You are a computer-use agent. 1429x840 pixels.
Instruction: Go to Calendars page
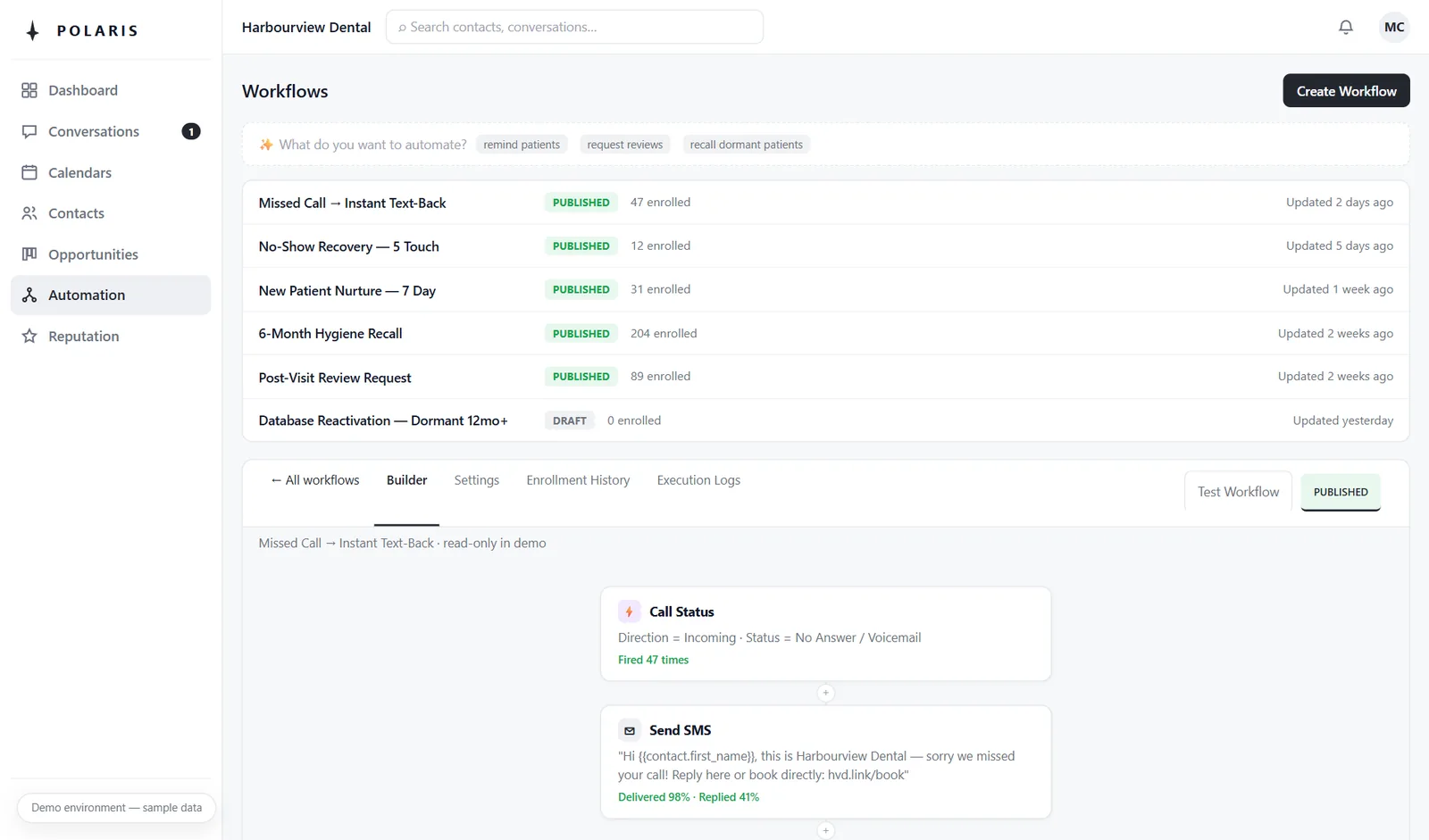click(x=111, y=172)
